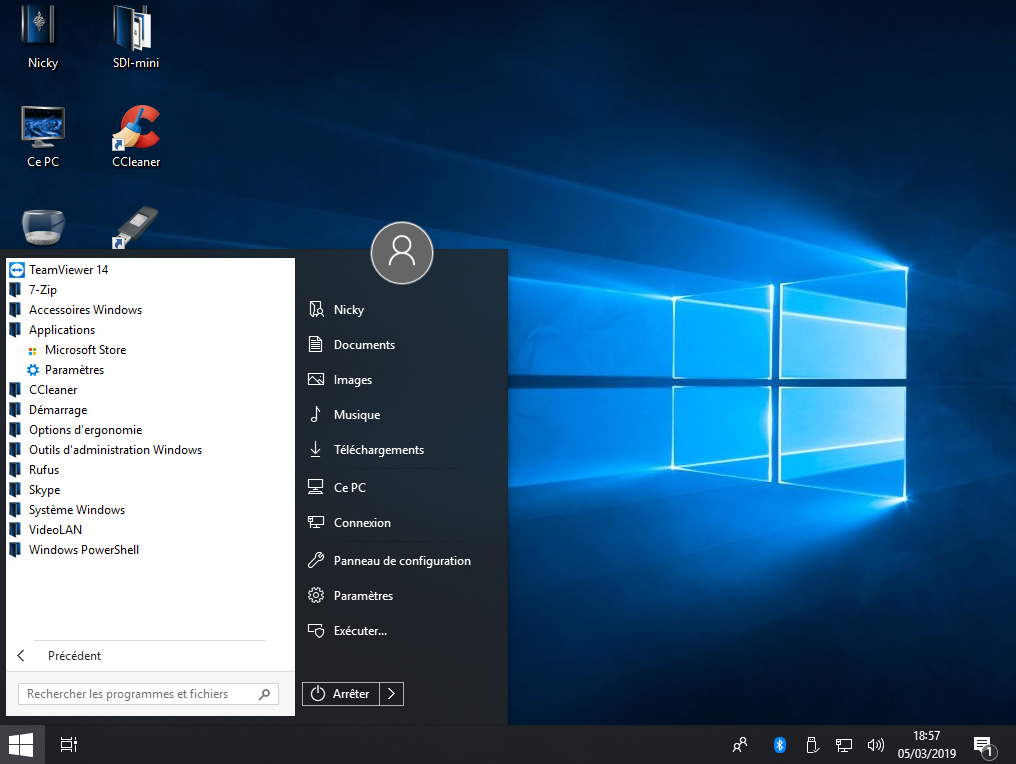The height and width of the screenshot is (764, 1016).
Task: Click the safely remove hardware tray icon
Action: pos(812,745)
